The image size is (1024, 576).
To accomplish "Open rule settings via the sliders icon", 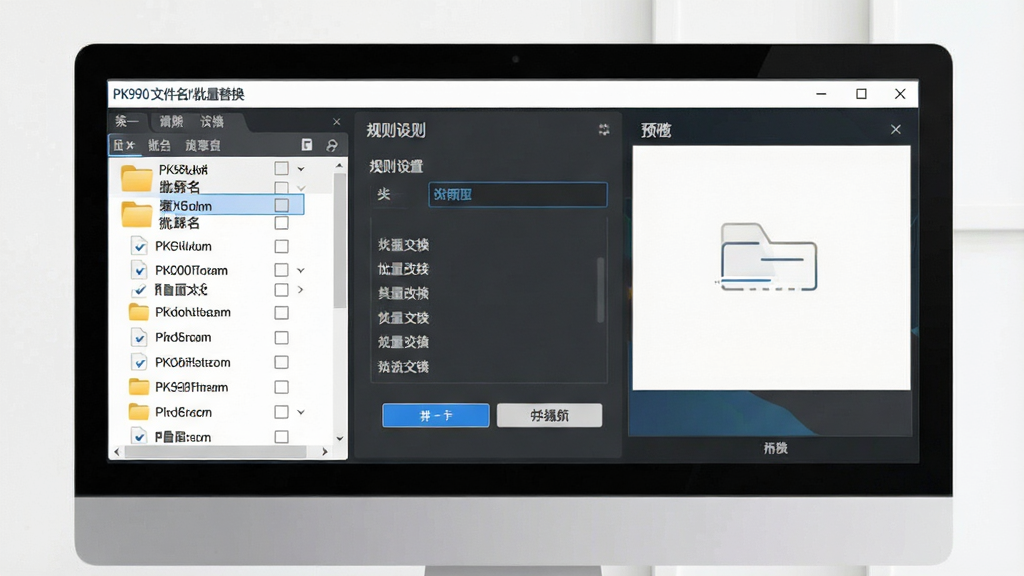I will click(604, 130).
